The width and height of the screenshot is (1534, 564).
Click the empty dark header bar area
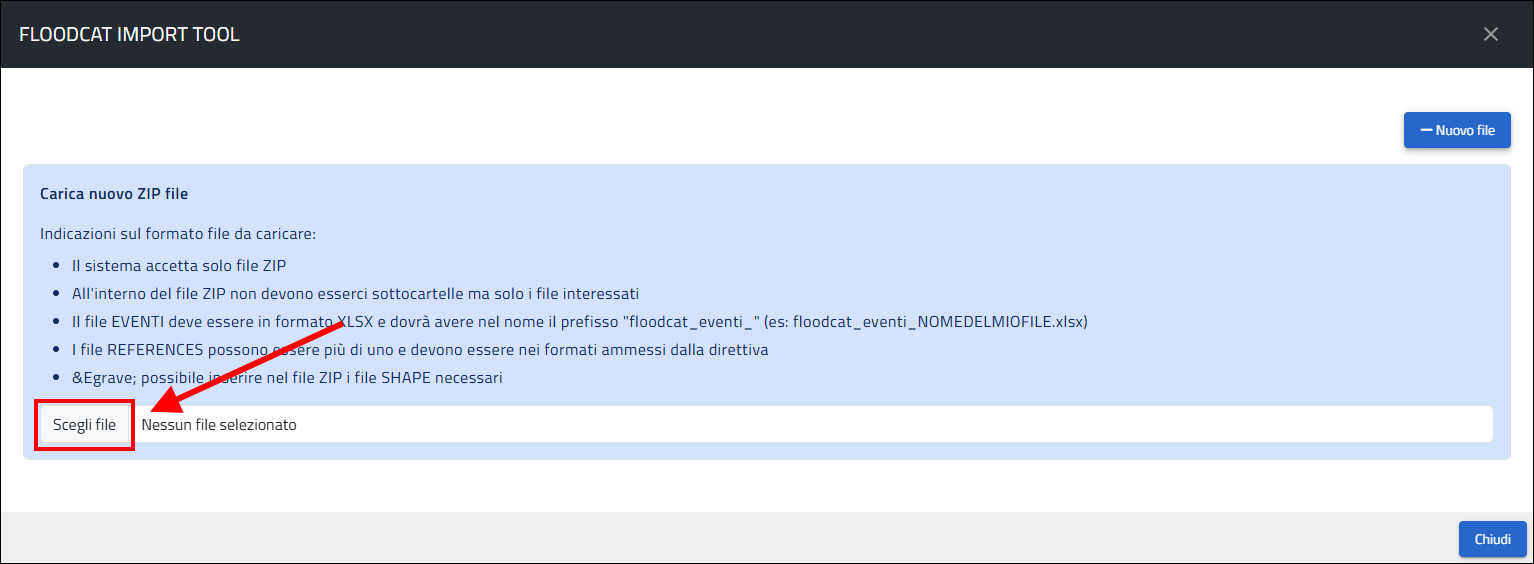pyautogui.click(x=800, y=35)
